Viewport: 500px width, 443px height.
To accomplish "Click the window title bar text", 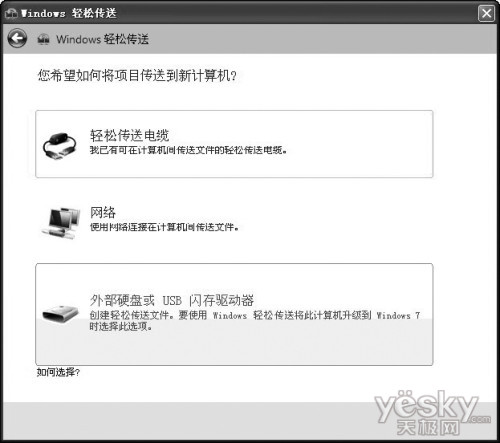I will [x=69, y=13].
